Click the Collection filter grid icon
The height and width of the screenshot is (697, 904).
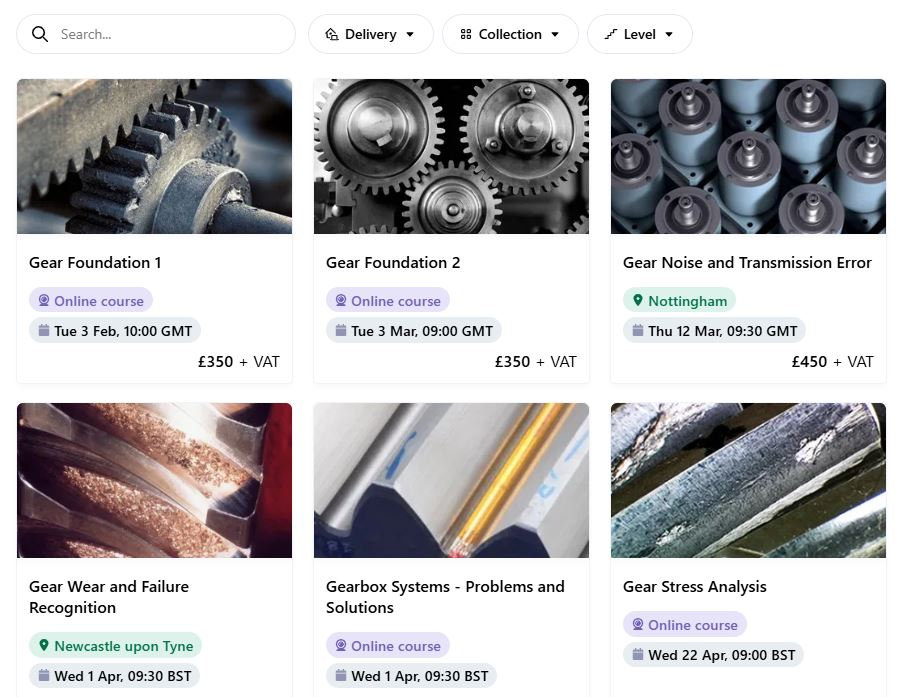pyautogui.click(x=466, y=34)
